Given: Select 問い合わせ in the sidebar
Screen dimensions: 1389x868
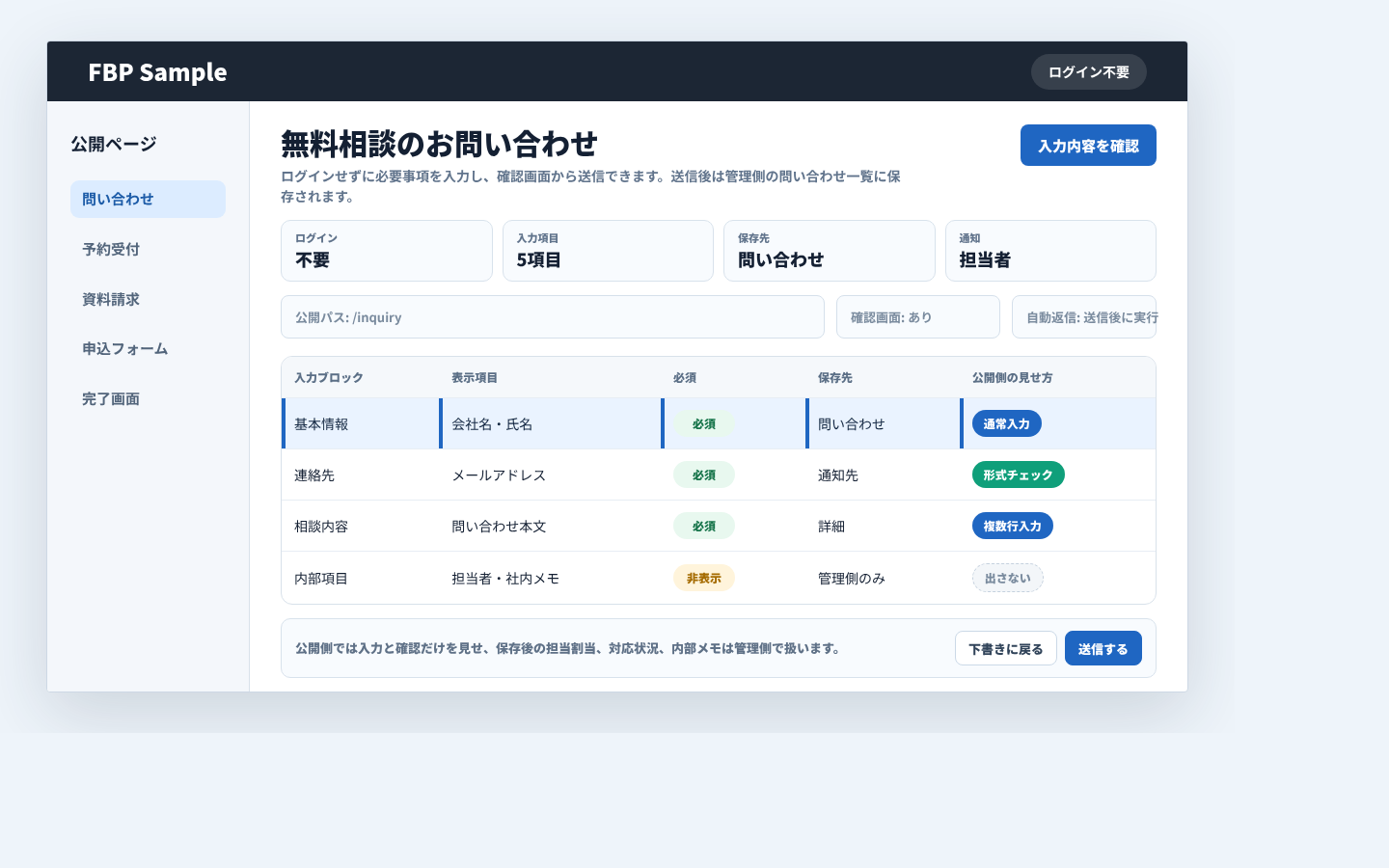Looking at the screenshot, I should (x=148, y=199).
